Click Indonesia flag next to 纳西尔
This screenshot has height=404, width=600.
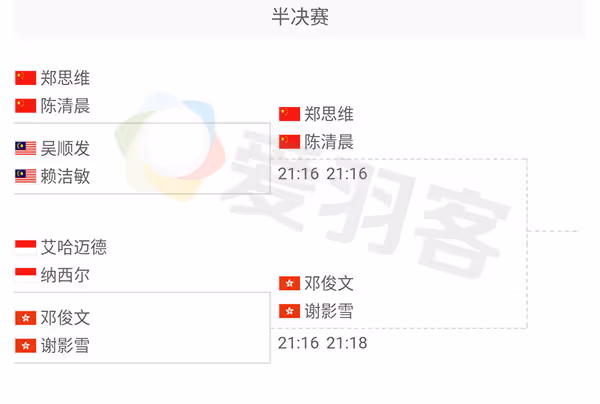pos(26,275)
